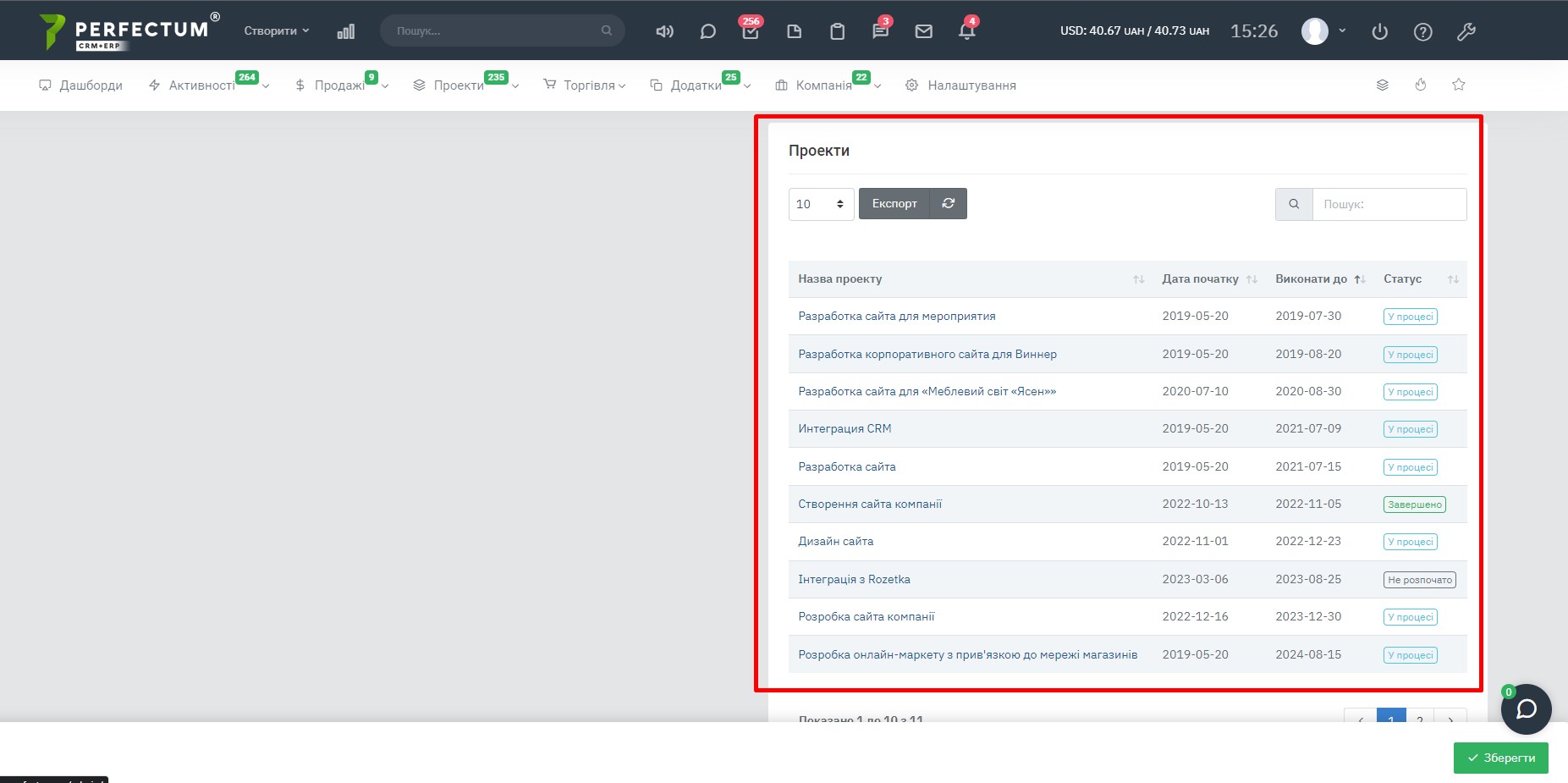Open the chat bubble icon in top bar
Image resolution: width=1568 pixels, height=783 pixels.
coord(707,31)
